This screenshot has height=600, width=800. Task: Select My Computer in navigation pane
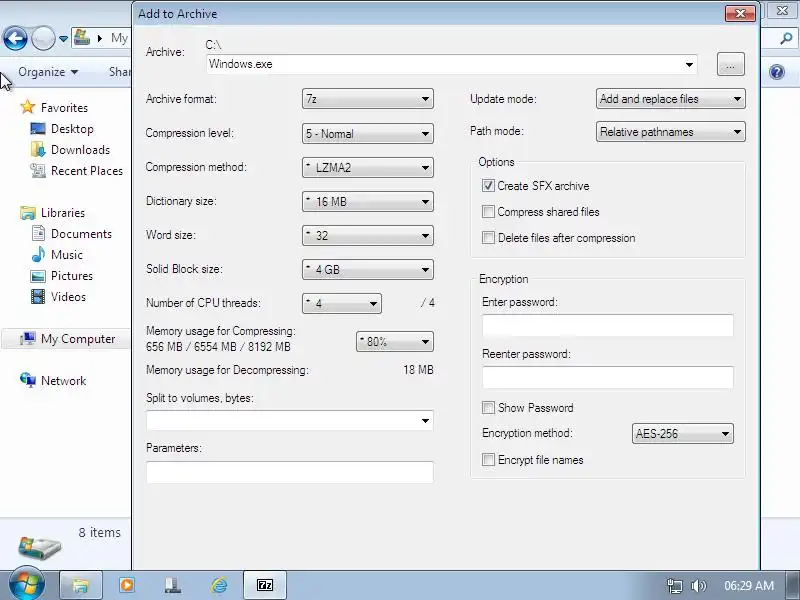[x=66, y=339]
